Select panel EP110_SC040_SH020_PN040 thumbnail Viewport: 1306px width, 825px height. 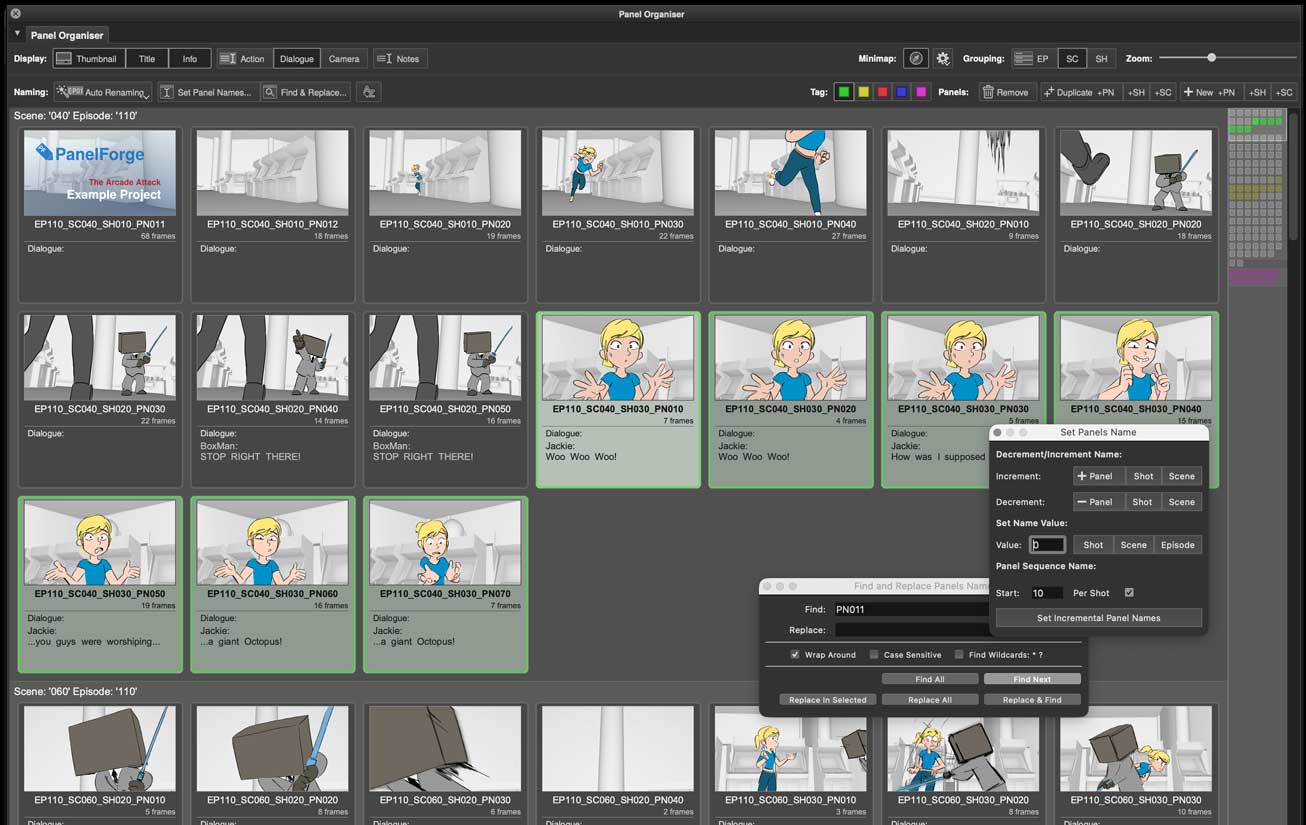[x=273, y=358]
